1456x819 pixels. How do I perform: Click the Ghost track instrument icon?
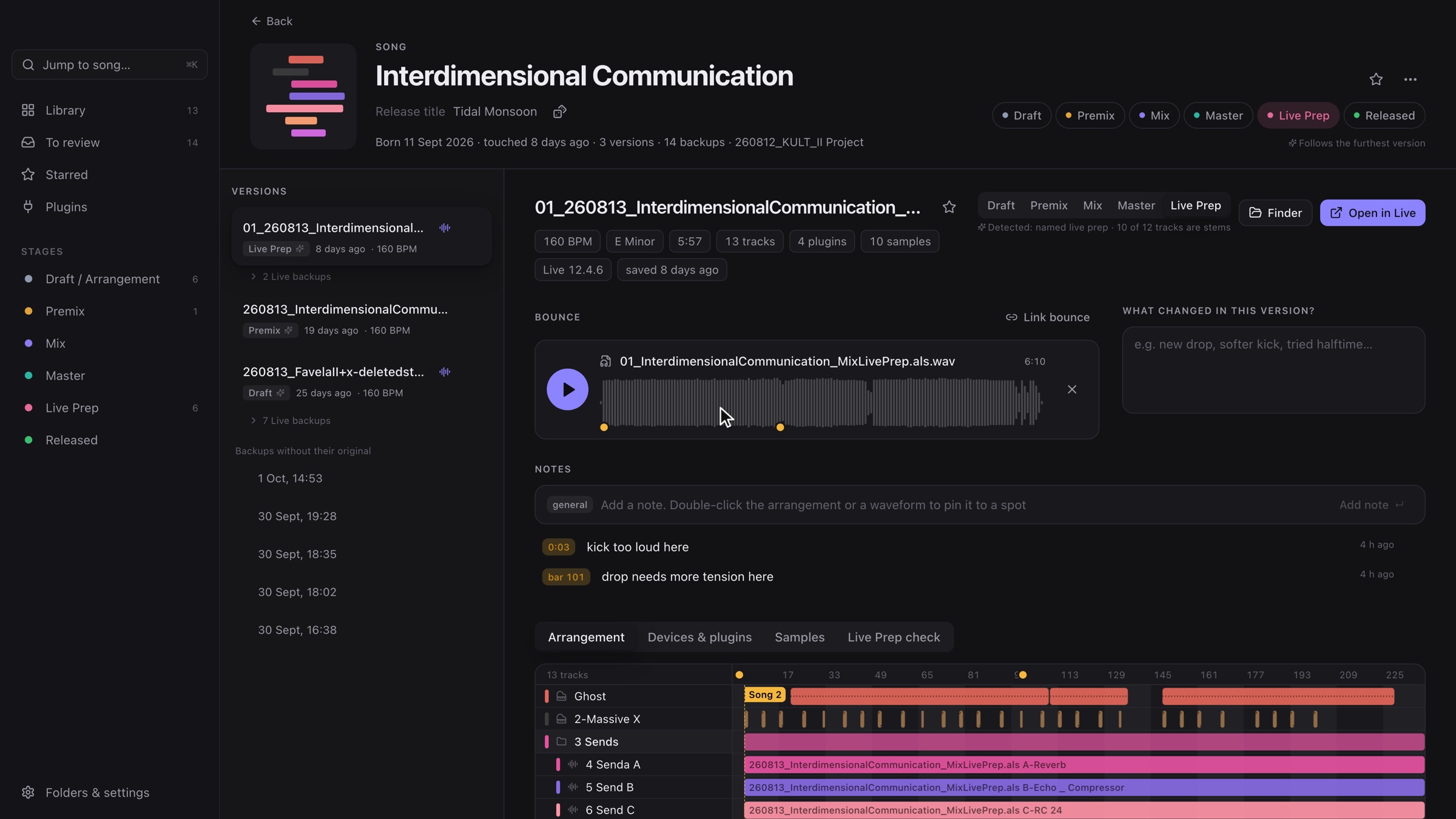[562, 696]
